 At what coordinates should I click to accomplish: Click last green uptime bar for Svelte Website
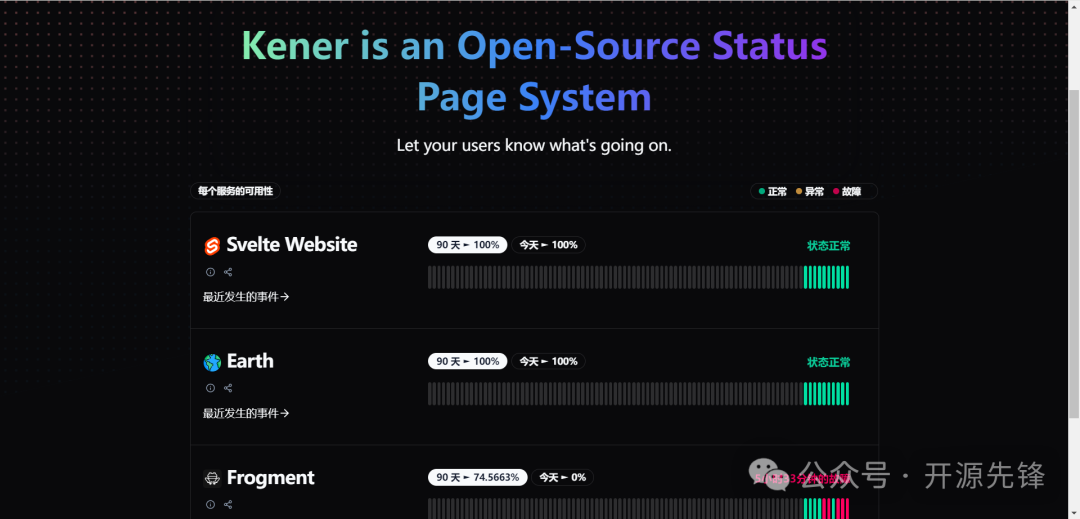[846, 277]
